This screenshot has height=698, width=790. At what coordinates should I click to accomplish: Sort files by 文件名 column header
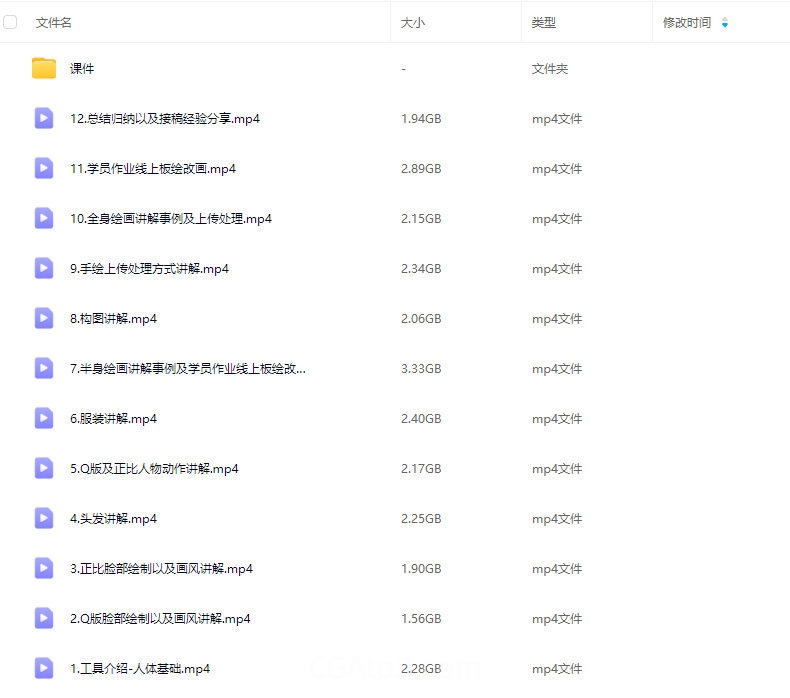pyautogui.click(x=54, y=22)
